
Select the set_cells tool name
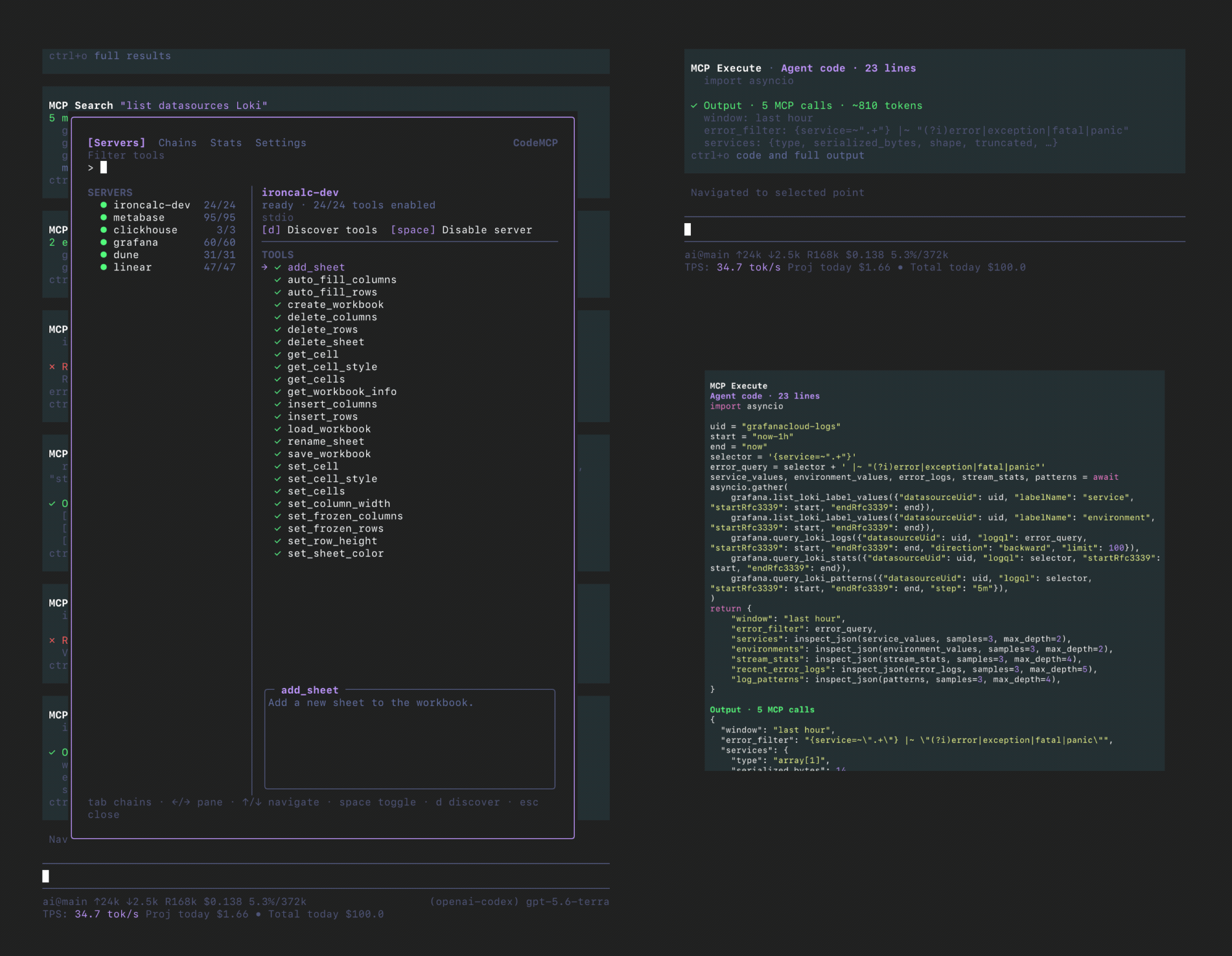[x=316, y=492]
